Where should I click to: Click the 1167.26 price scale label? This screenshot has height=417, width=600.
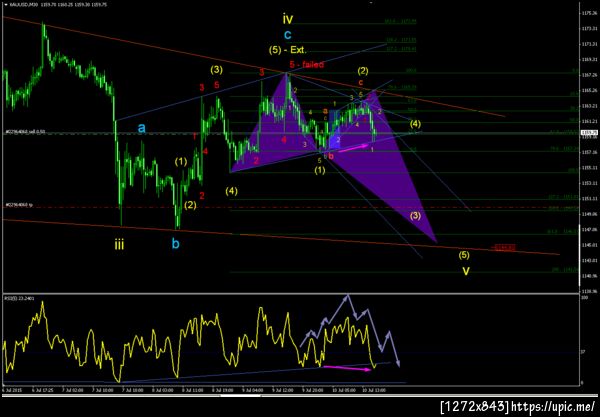[589, 75]
